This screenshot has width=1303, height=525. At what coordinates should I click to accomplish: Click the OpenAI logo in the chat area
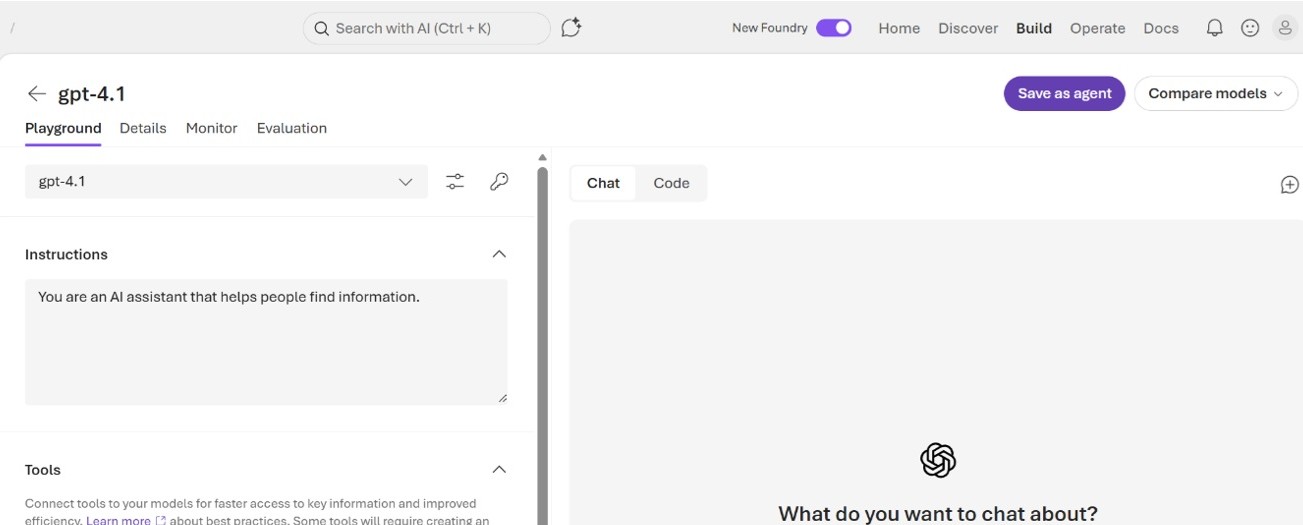(938, 461)
